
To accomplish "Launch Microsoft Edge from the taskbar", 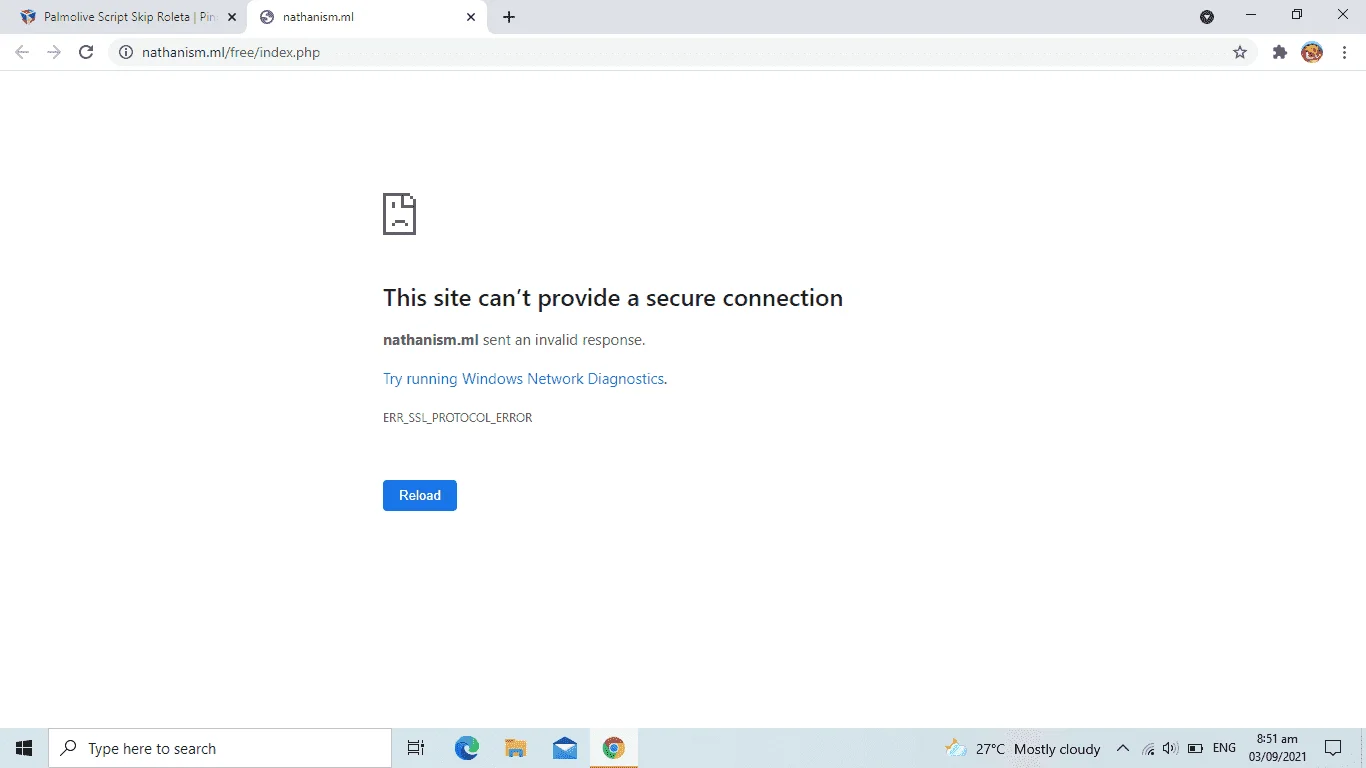I will coord(467,748).
